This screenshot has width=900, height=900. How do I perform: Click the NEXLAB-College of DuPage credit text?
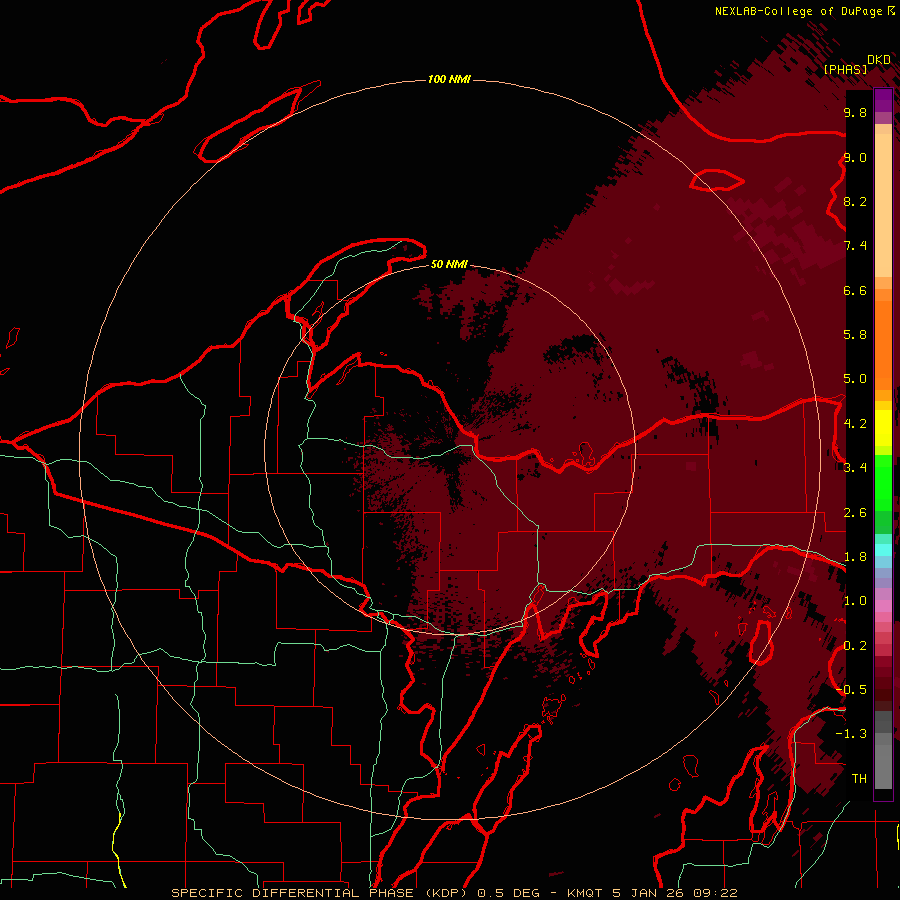coord(799,11)
